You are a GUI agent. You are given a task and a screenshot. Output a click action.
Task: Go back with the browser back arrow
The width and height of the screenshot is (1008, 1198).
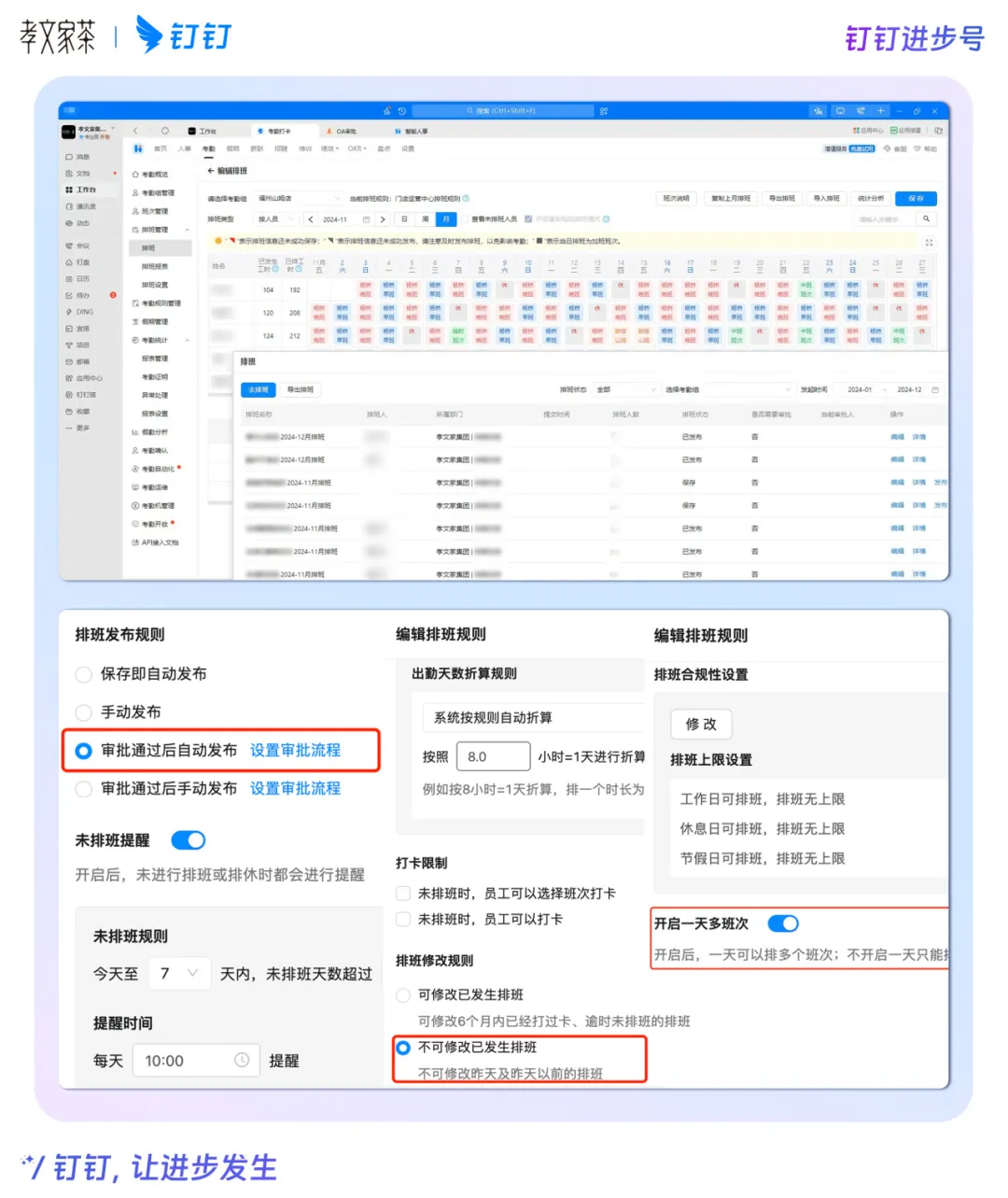click(135, 131)
